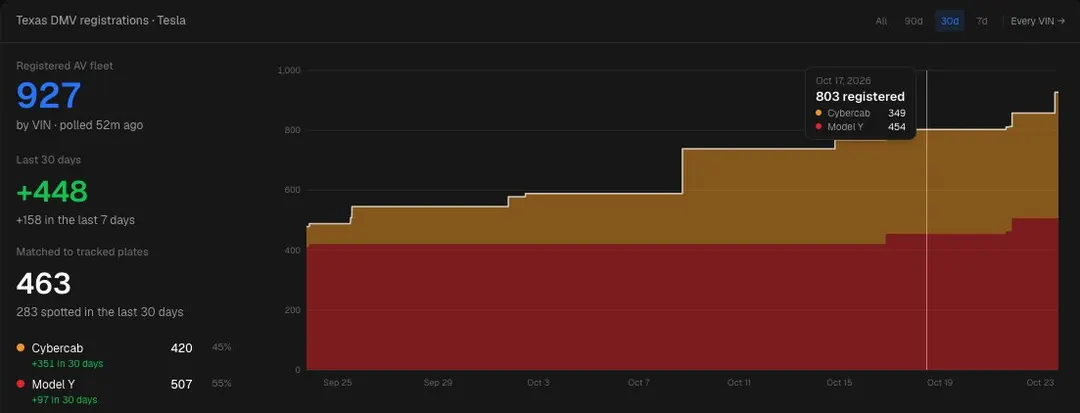Click the 400 y-axis label
1080x413 pixels.
coord(291,250)
